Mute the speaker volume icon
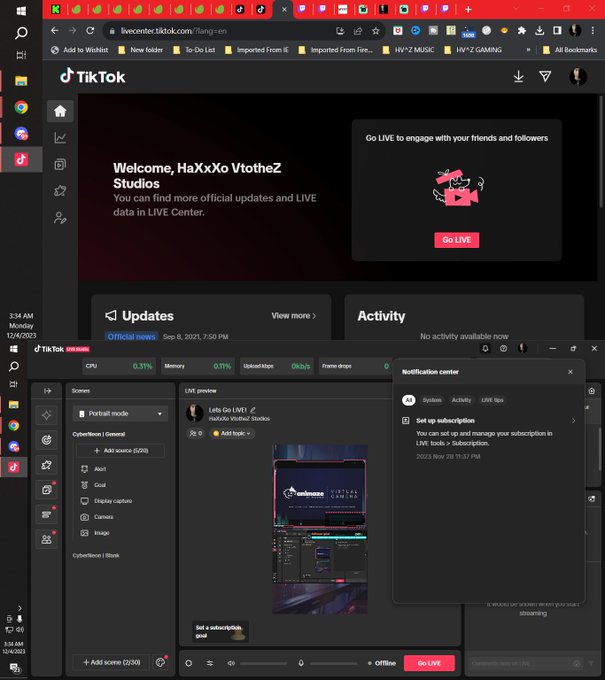Viewport: 605px width, 680px height. 231,663
